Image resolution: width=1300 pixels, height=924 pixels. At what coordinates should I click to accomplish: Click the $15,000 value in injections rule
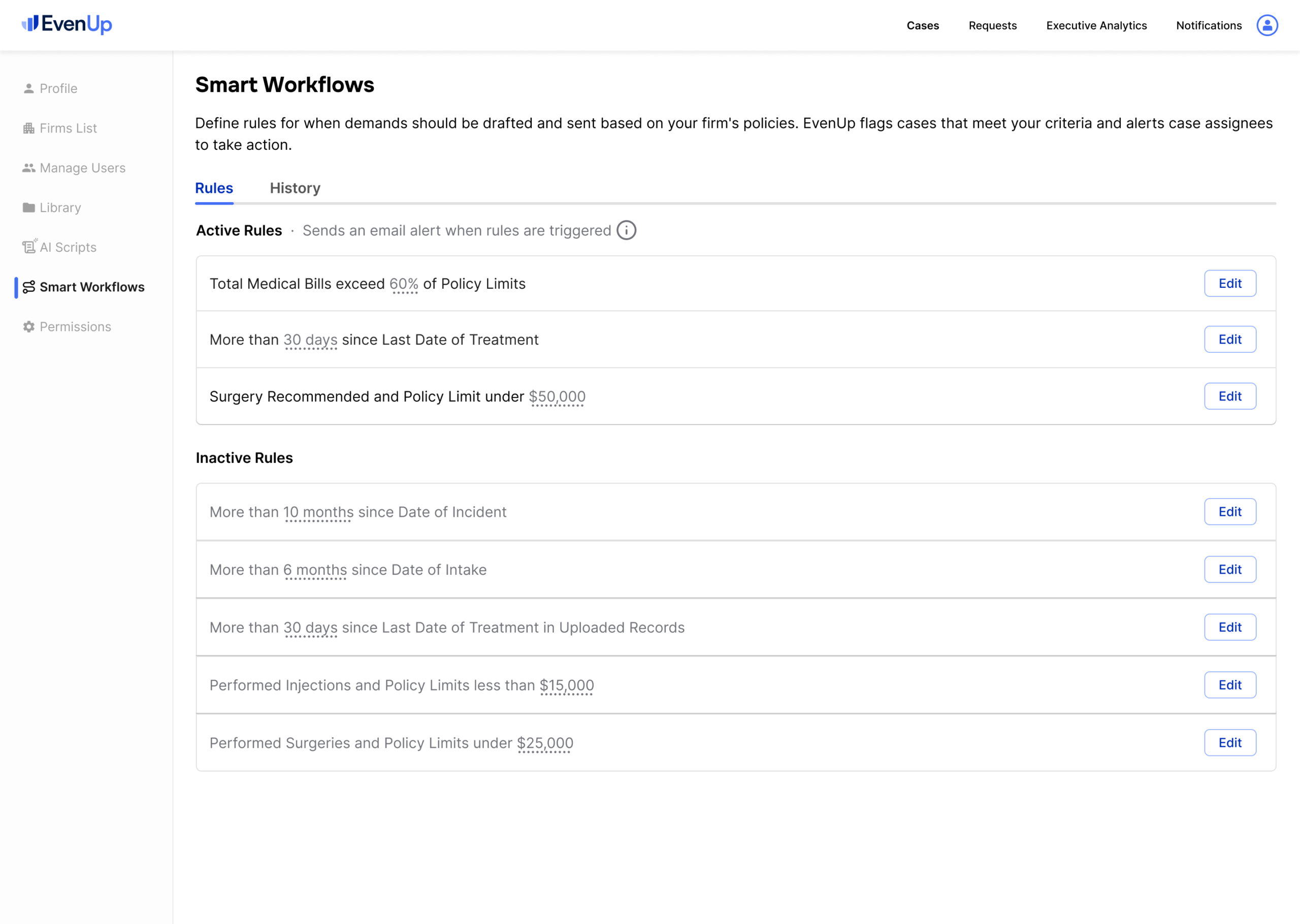566,685
